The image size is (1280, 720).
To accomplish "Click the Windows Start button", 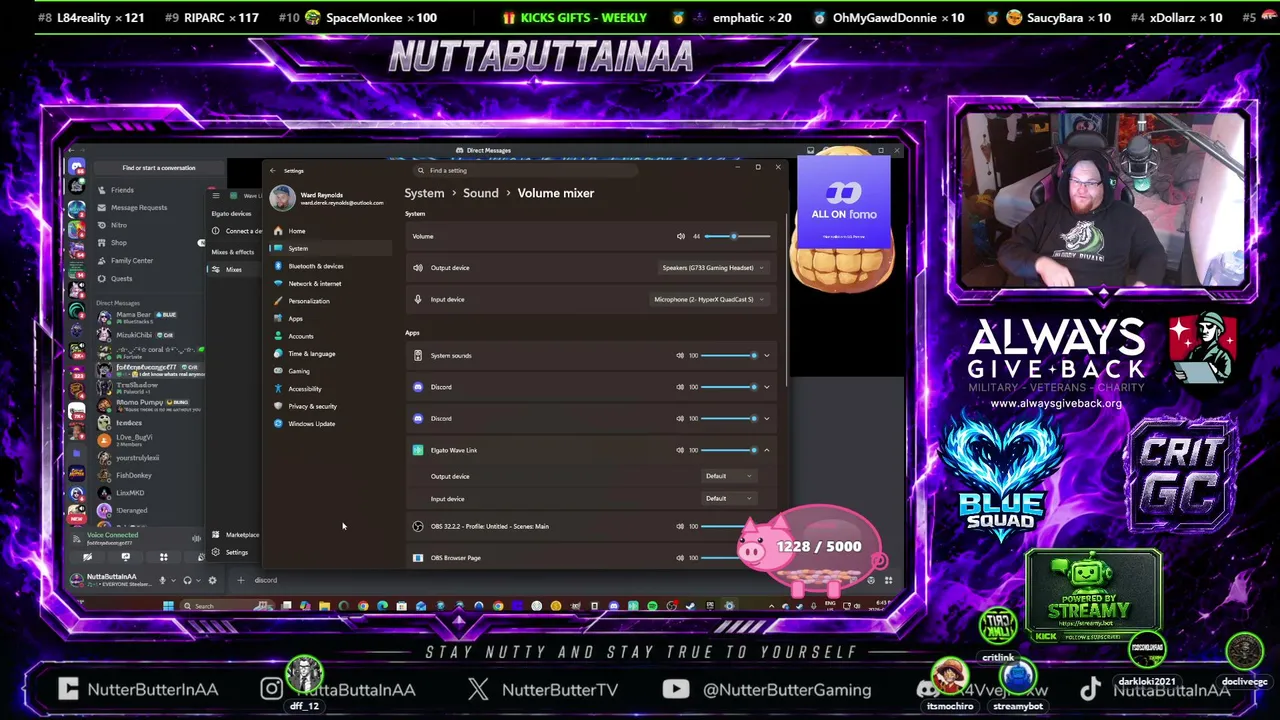I will click(x=168, y=606).
